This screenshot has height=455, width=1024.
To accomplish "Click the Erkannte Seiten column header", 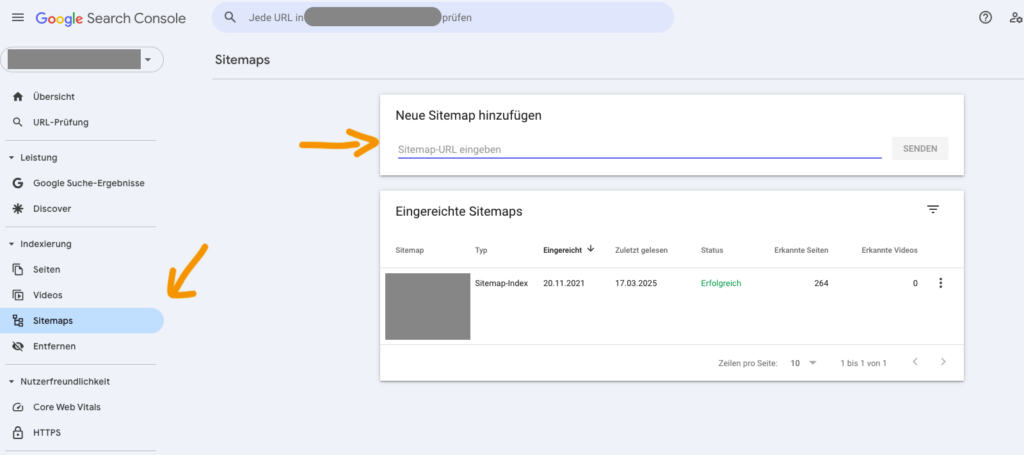I will tap(801, 250).
